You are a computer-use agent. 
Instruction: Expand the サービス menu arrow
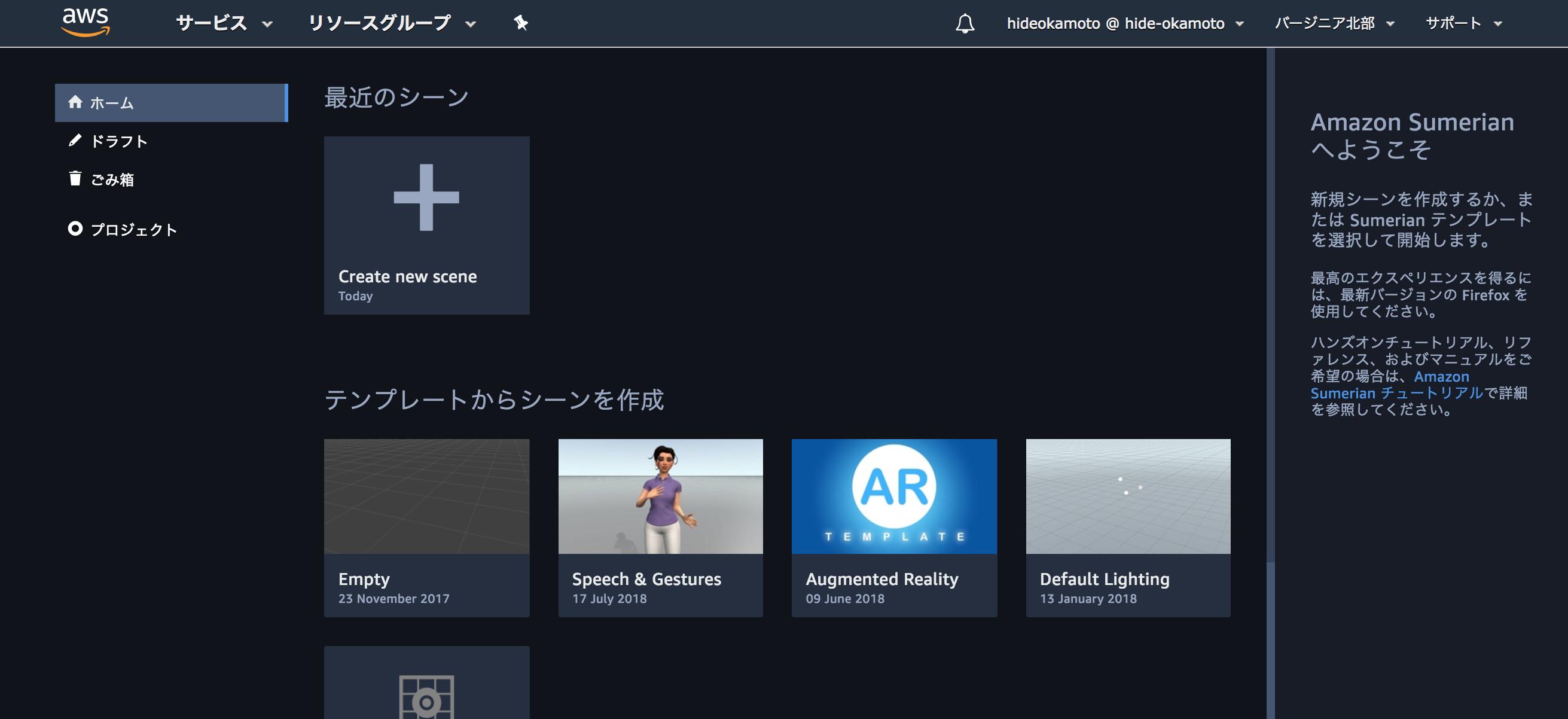pyautogui.click(x=267, y=25)
